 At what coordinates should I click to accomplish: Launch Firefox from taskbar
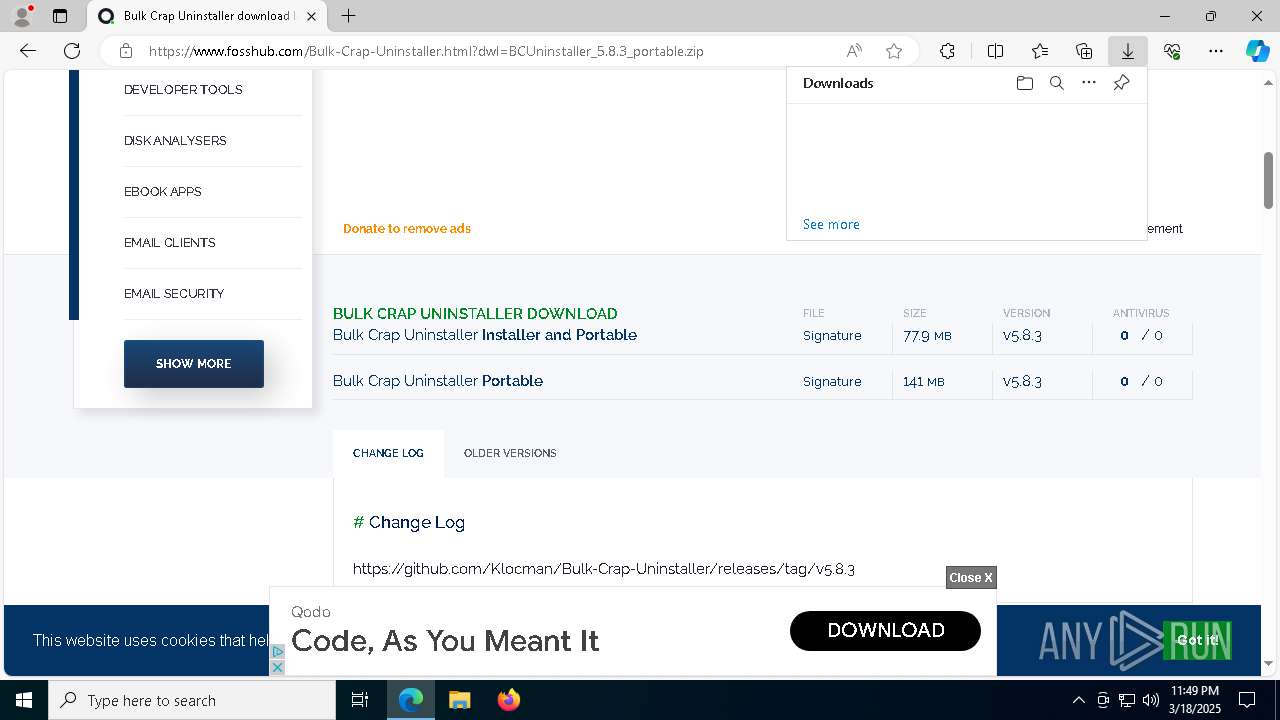click(508, 700)
